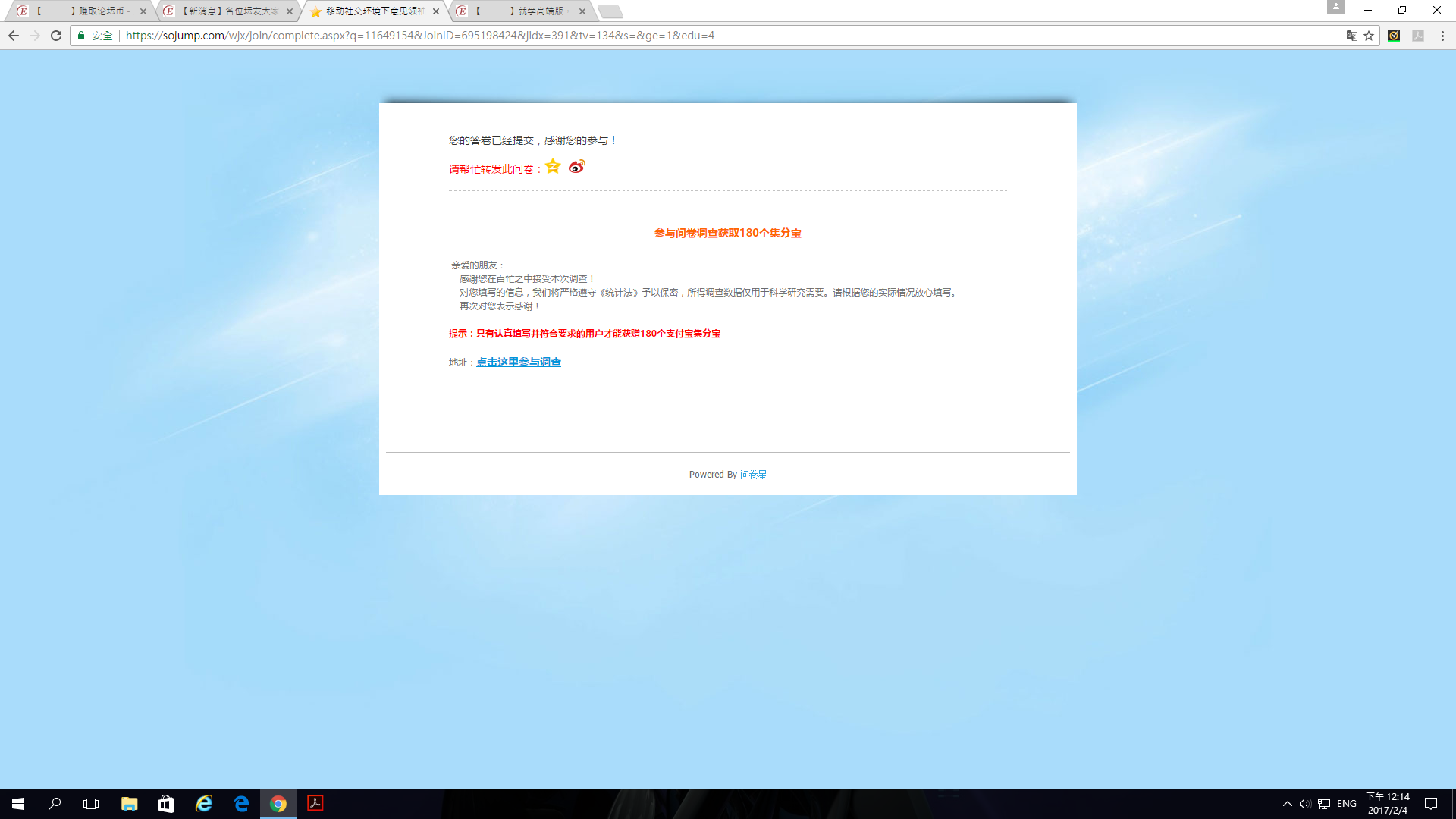Toggle ENG input language indicator
Viewport: 1456px width, 819px height.
[x=1347, y=803]
